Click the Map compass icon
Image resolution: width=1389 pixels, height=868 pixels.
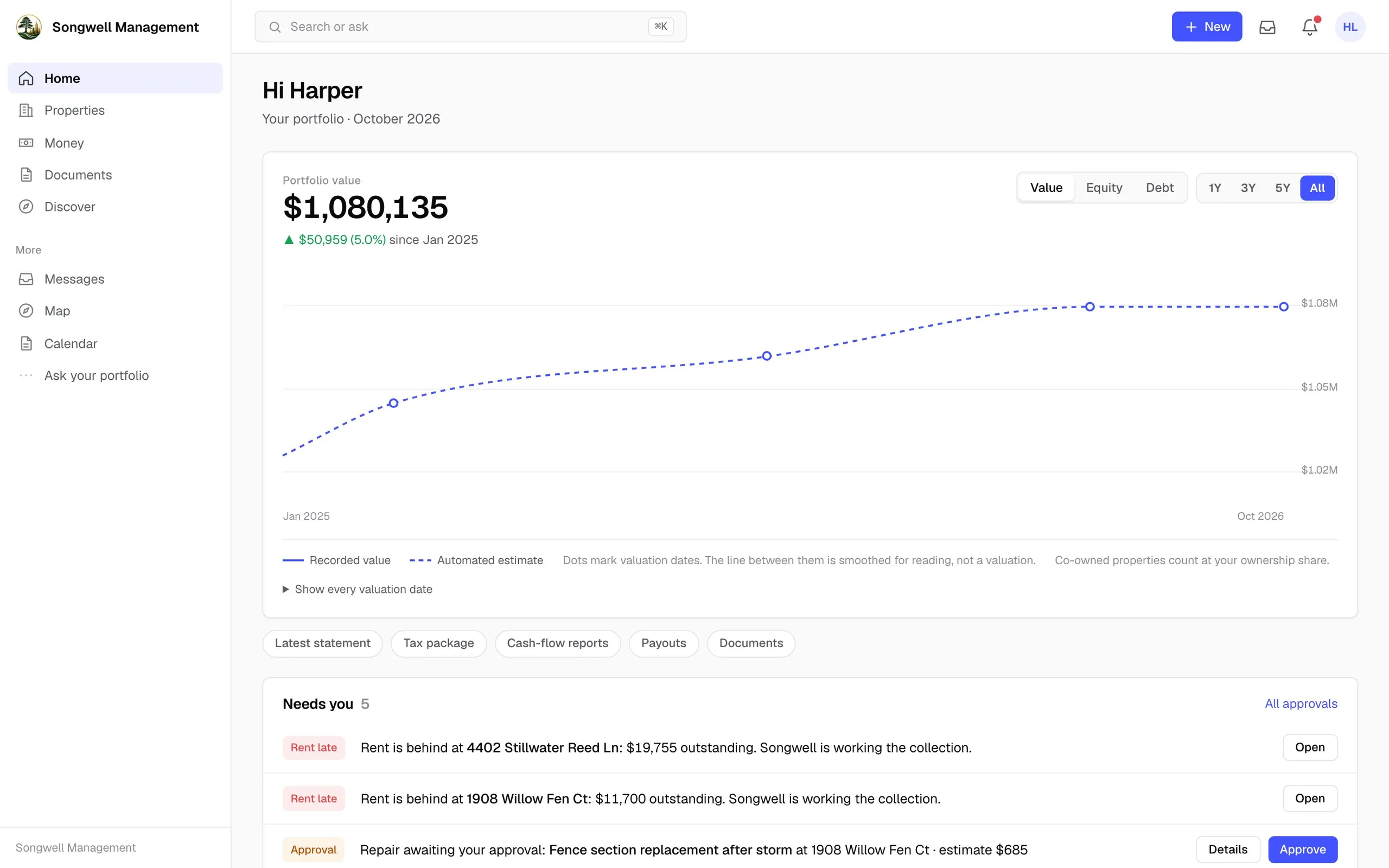[x=26, y=310]
